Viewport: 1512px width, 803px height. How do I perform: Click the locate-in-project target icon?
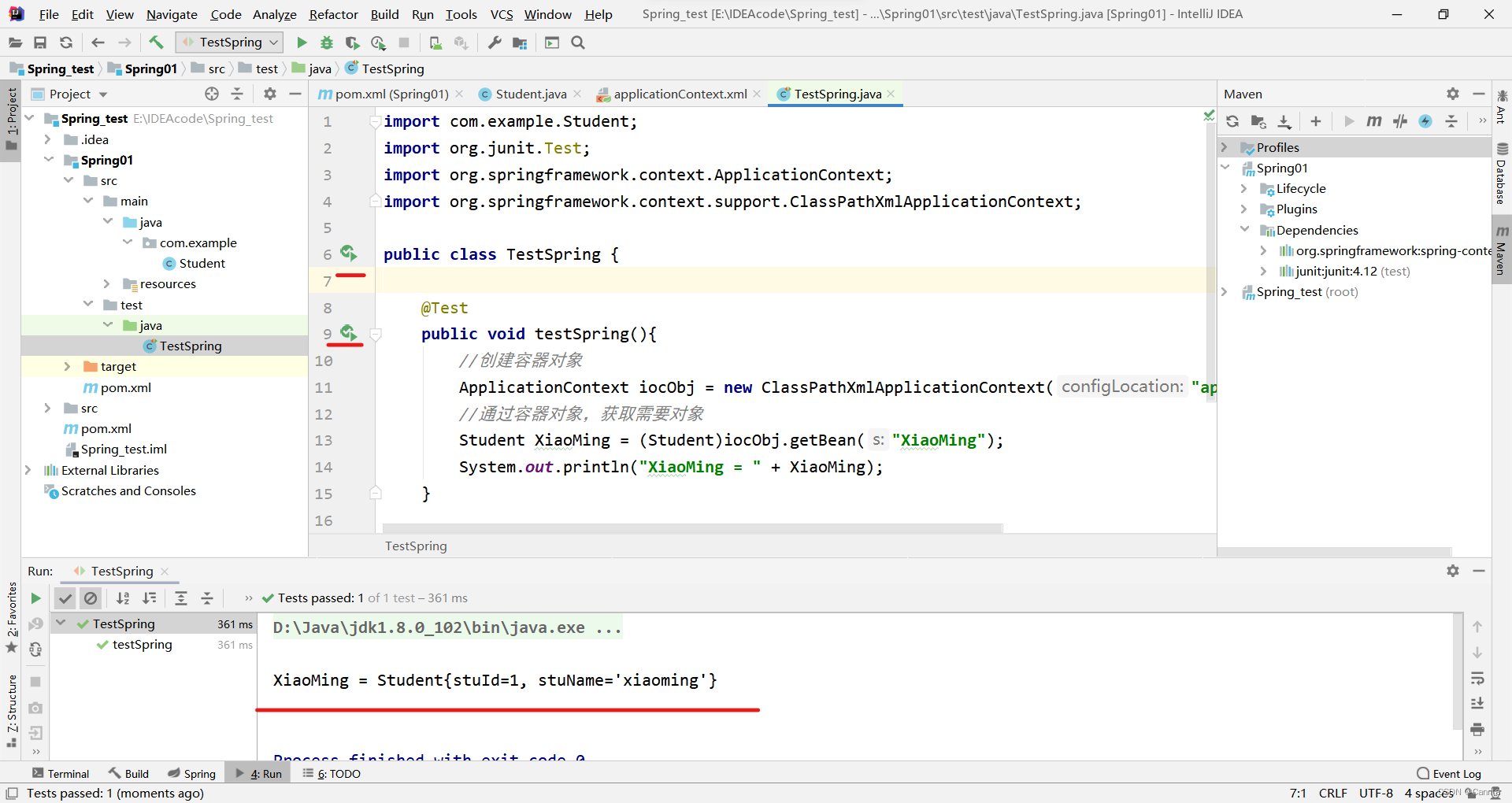(212, 94)
